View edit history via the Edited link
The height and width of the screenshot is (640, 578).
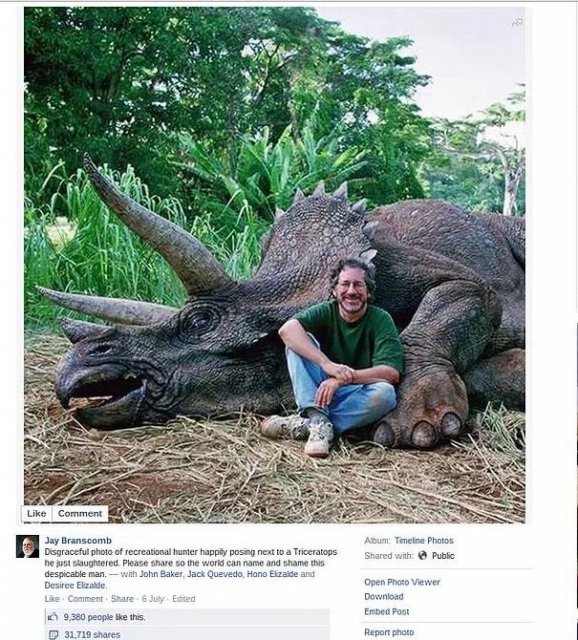[184, 599]
